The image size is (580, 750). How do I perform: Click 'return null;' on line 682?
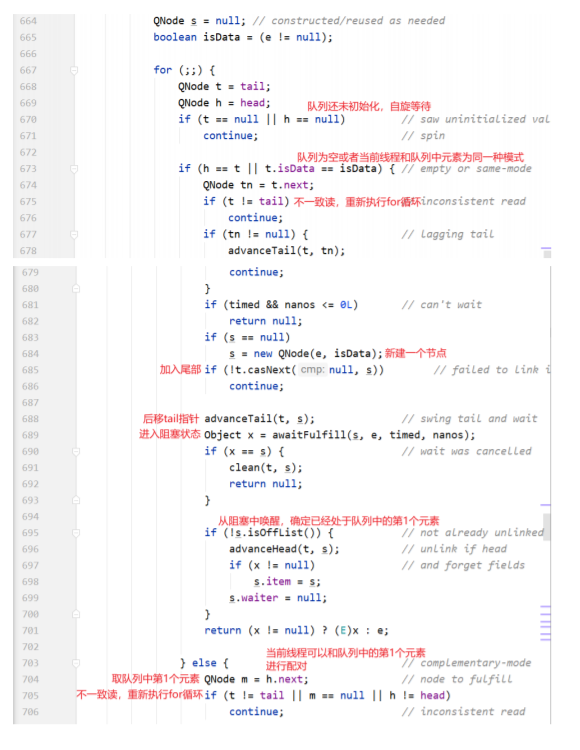[265, 321]
